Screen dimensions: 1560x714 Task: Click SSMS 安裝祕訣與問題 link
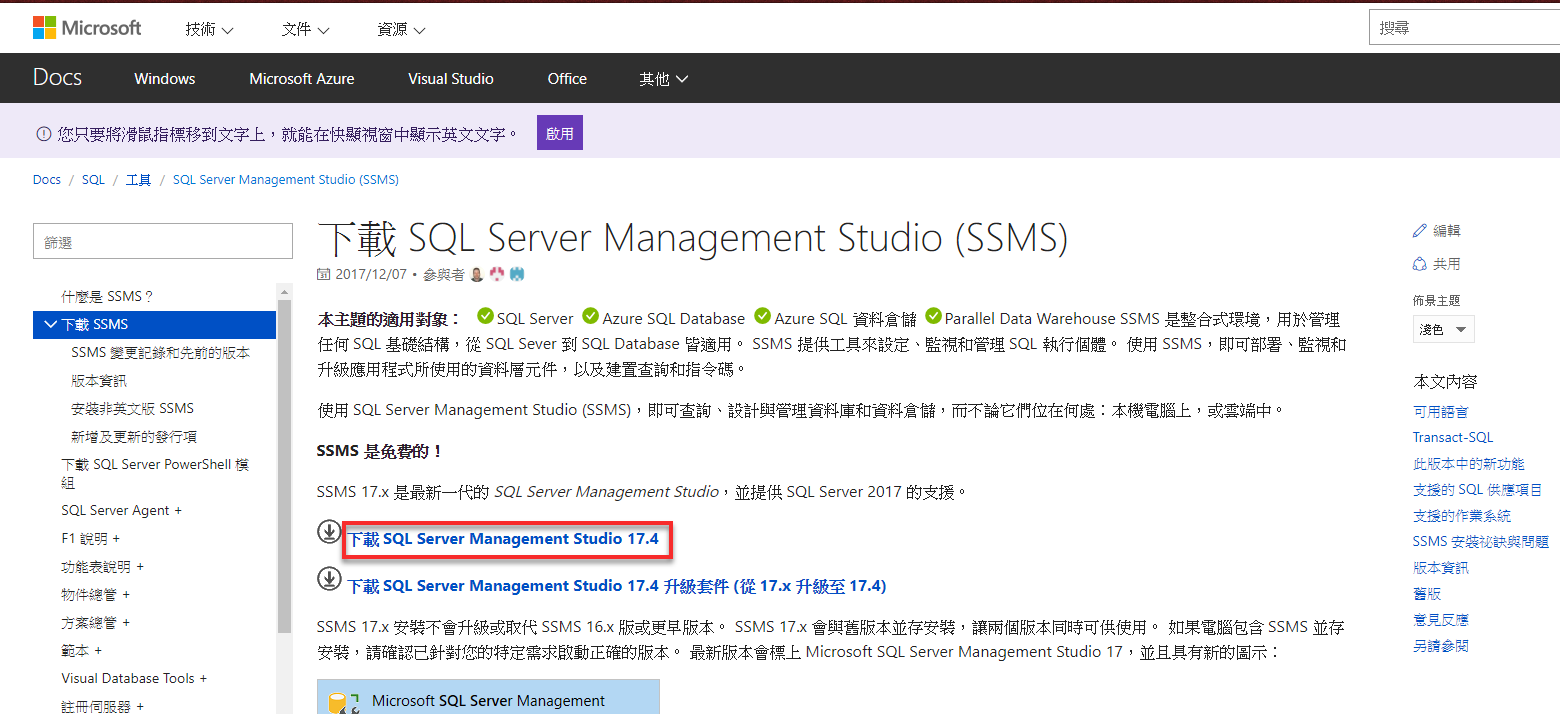tap(1481, 542)
